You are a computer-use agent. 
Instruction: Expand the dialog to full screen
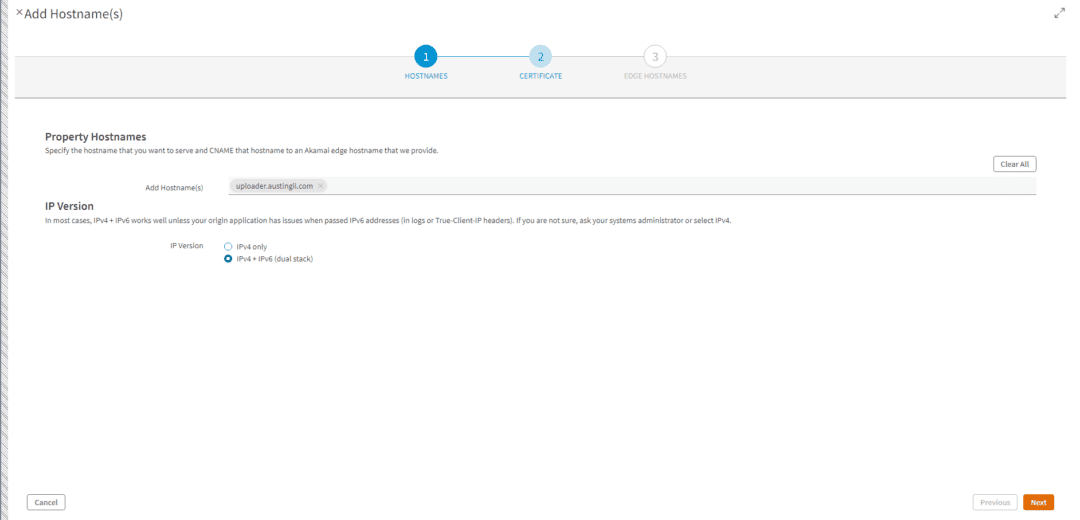pos(1059,13)
